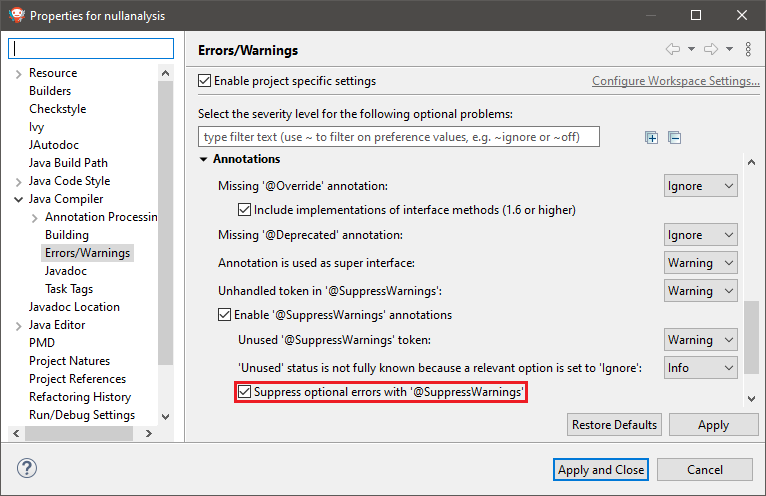Image resolution: width=766 pixels, height=496 pixels.
Task: Click the tree horizontal scrollbar thumb
Action: tap(79, 433)
